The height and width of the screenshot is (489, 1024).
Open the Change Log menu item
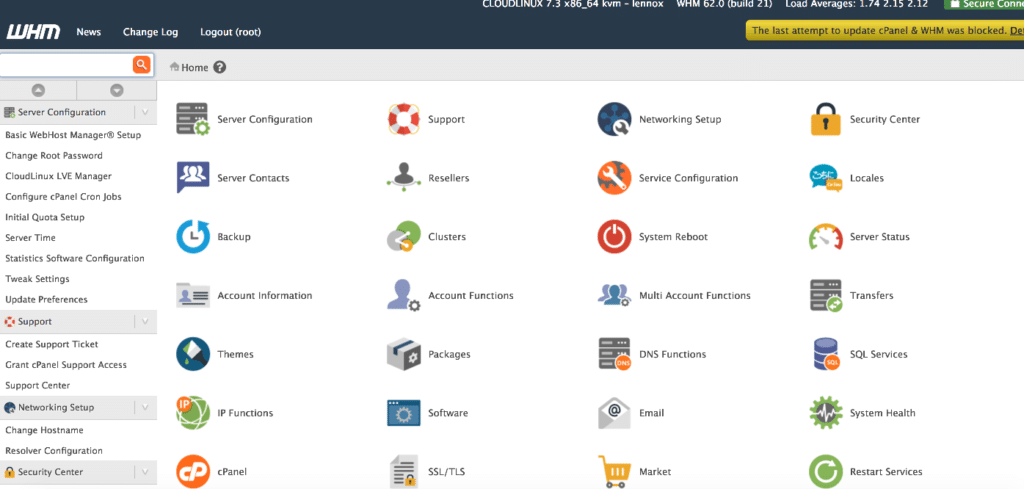point(150,32)
